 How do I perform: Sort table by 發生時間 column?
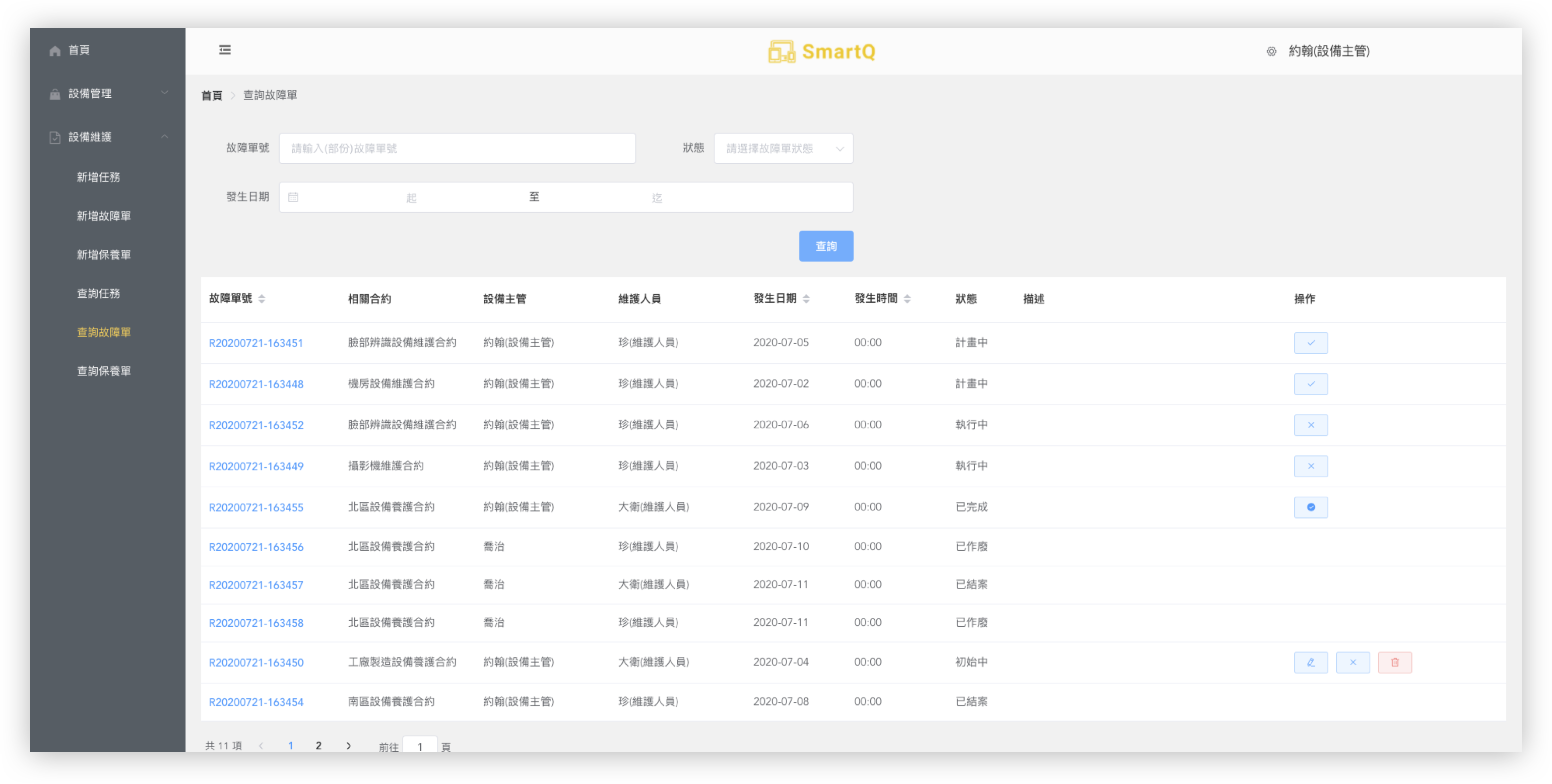pos(907,299)
